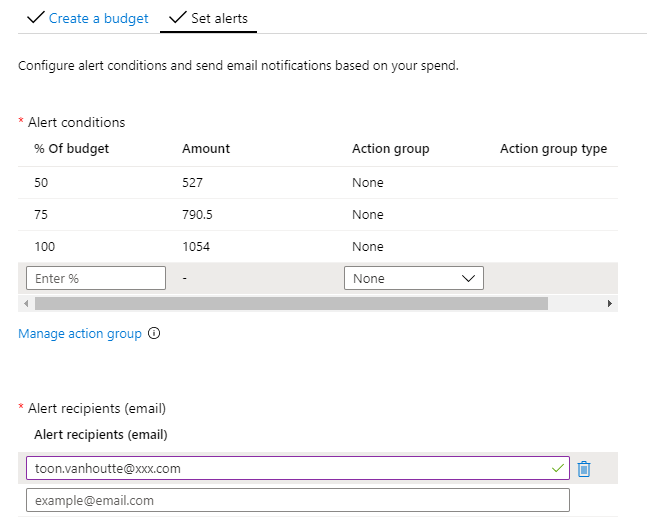Screen dimensions: 647x525
Task: Click the Enter % input field
Action: (x=96, y=279)
